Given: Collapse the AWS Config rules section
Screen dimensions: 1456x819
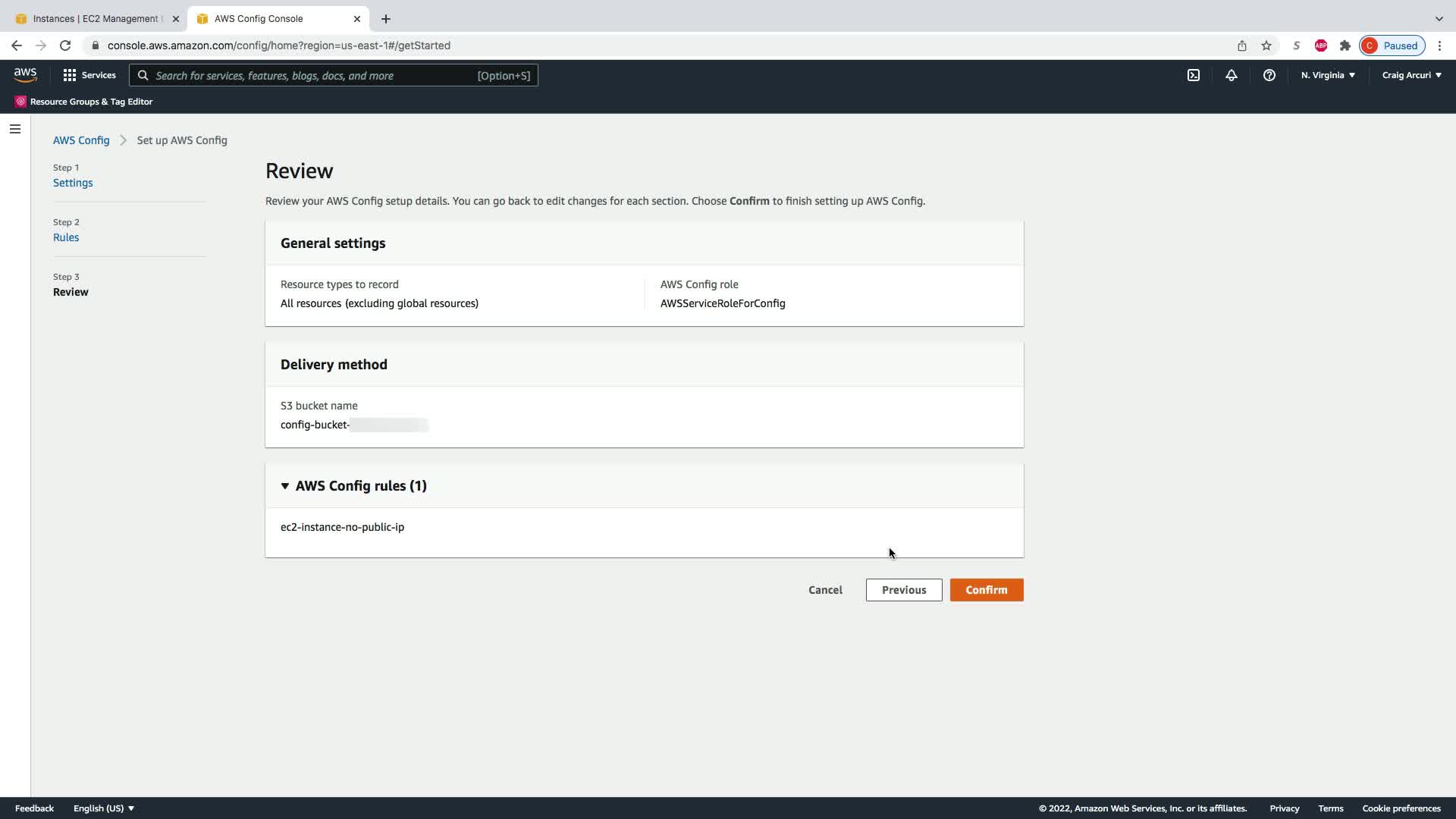Looking at the screenshot, I should click(x=285, y=486).
